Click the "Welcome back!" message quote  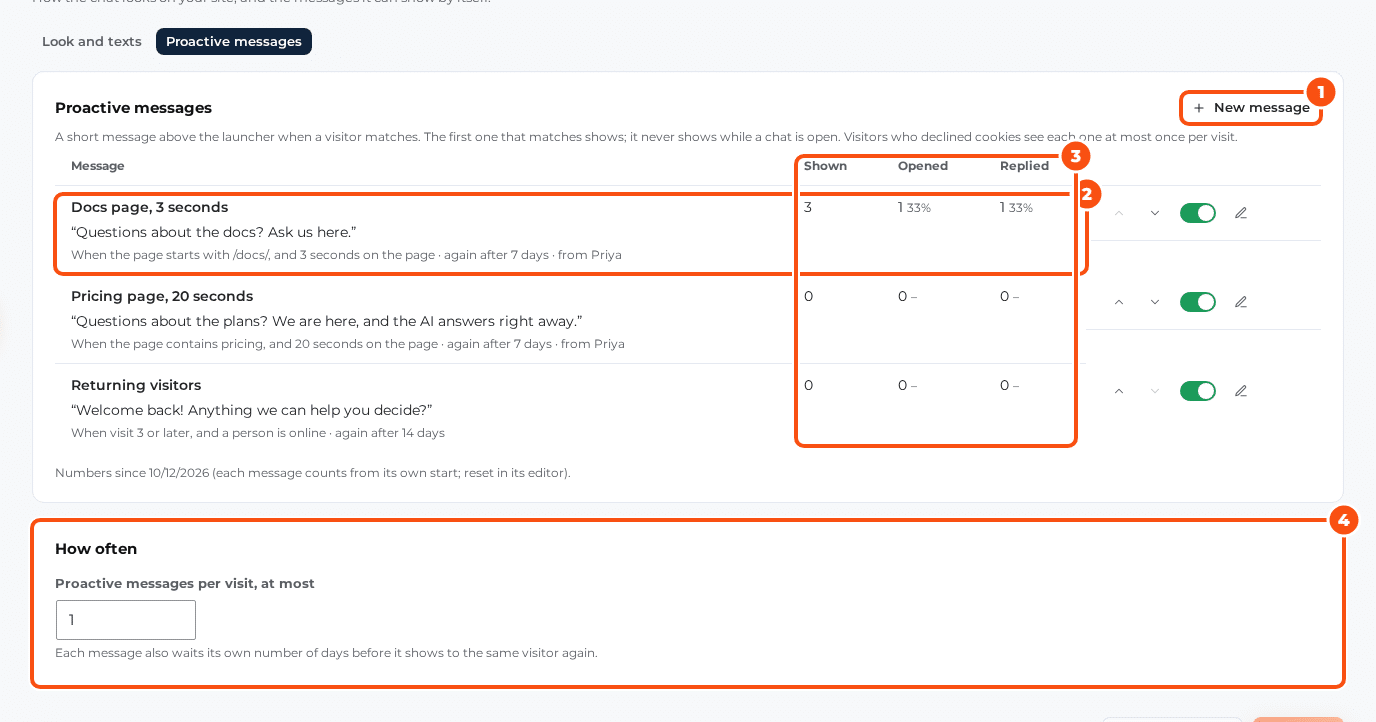[x=252, y=411]
